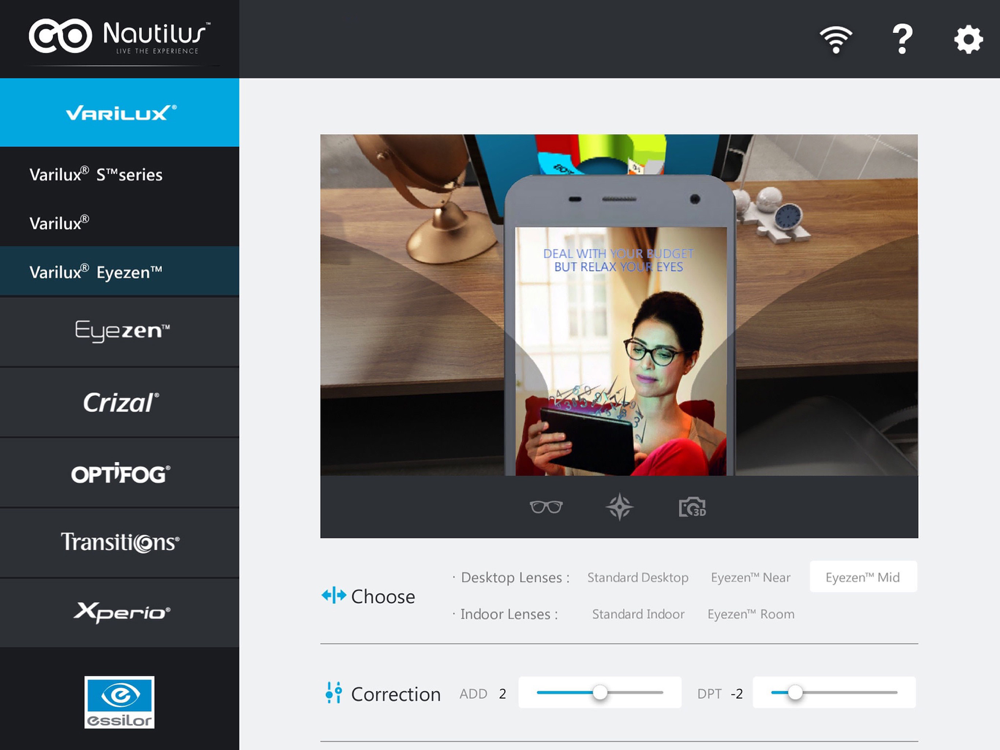Open the Eyezen brand section
This screenshot has width=1000, height=750.
[119, 332]
